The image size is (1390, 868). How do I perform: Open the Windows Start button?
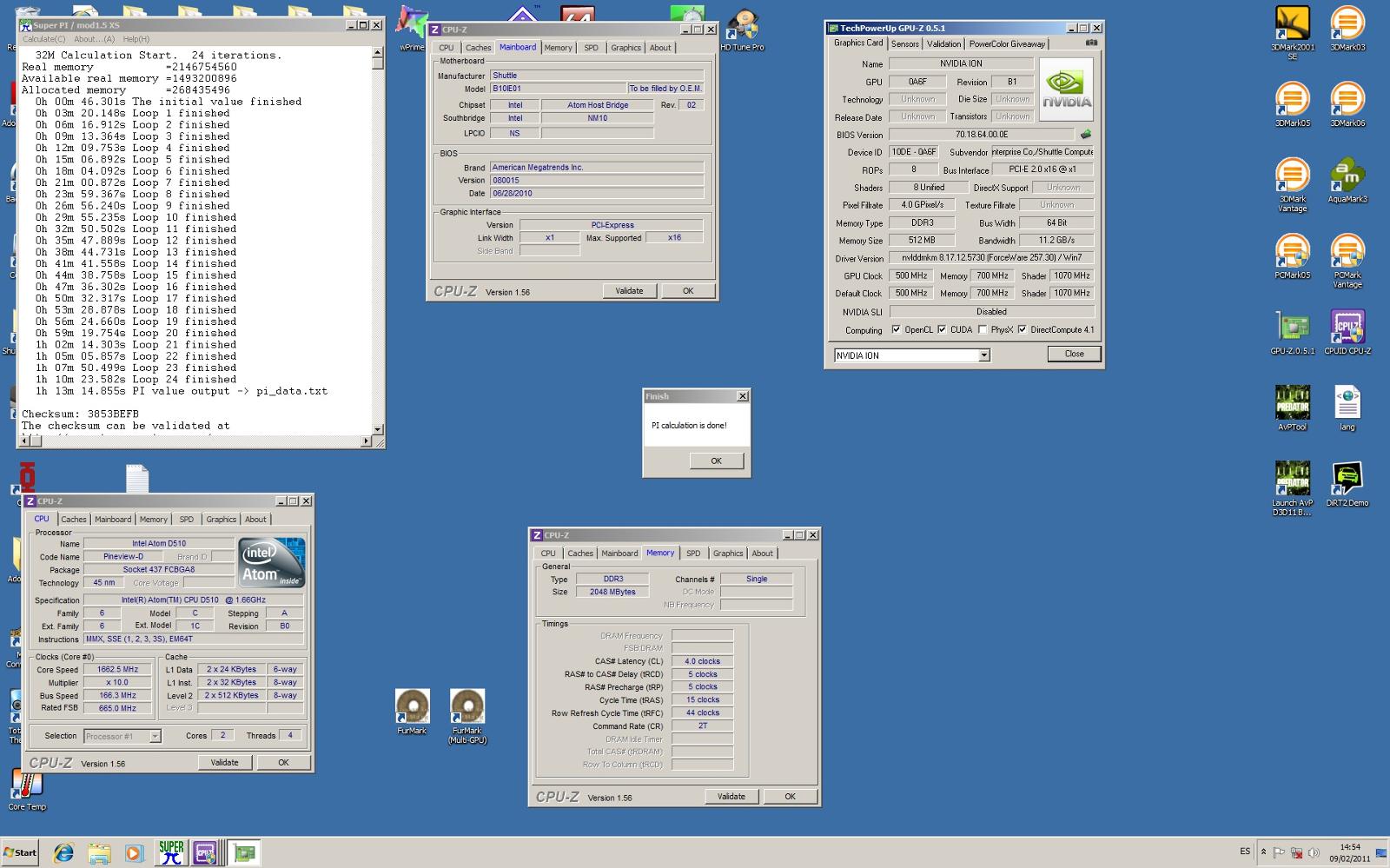20,852
